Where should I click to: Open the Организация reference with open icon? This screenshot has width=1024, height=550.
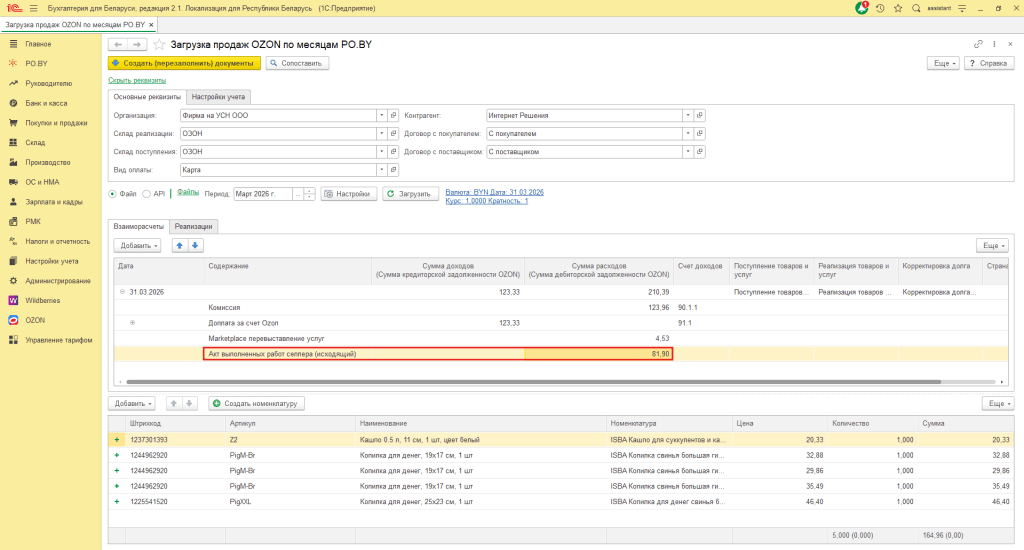pos(393,116)
